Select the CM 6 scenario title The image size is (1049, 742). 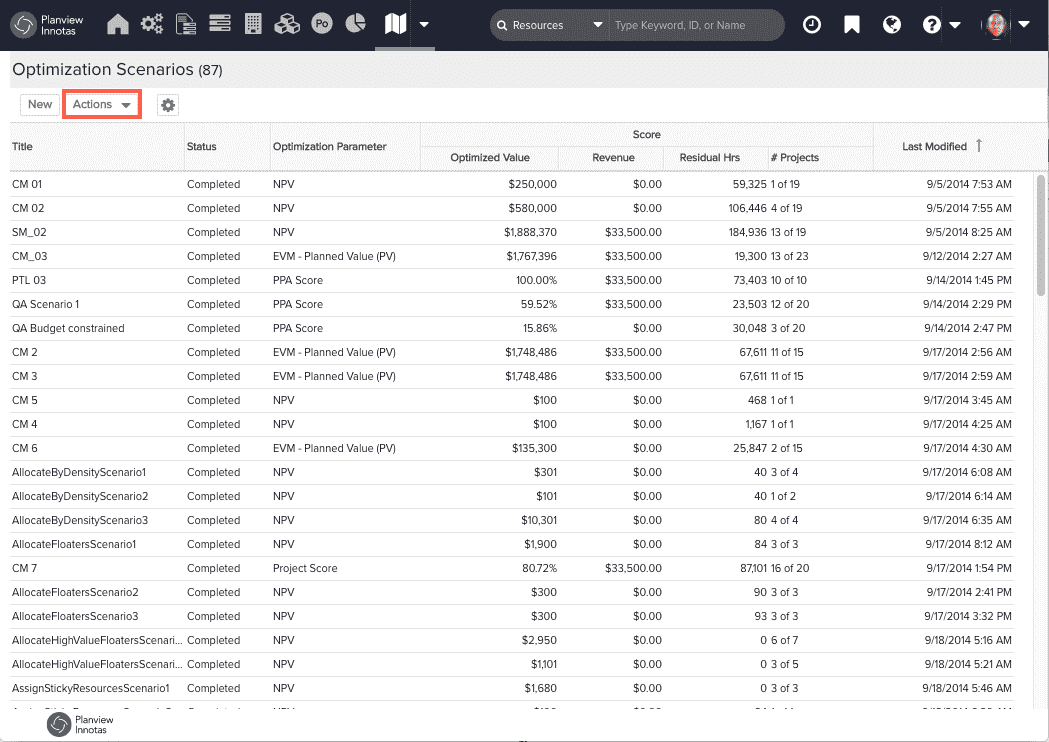pos(25,448)
